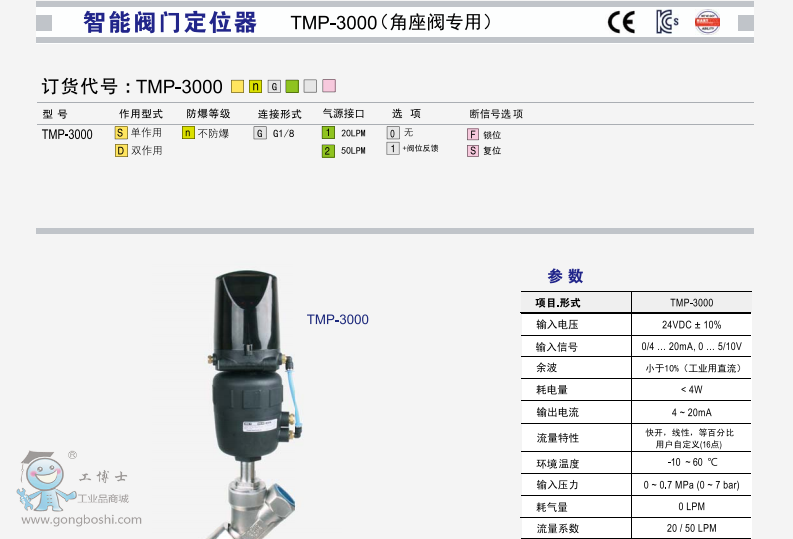Viewport: 793px width, 539px height.
Task: Select pink S box beside 复位
Action: [473, 151]
